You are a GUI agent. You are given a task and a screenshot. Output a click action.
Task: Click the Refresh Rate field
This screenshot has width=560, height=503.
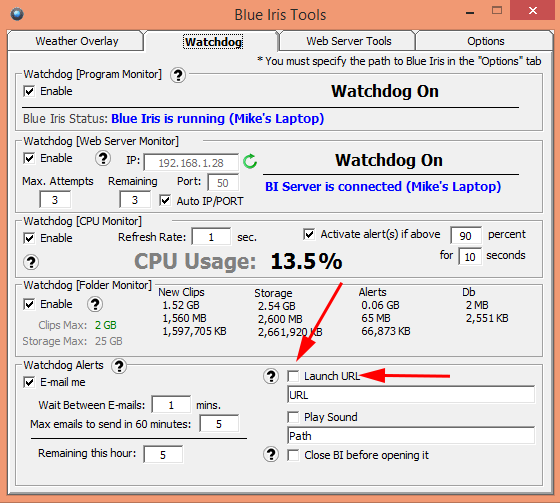click(x=211, y=237)
